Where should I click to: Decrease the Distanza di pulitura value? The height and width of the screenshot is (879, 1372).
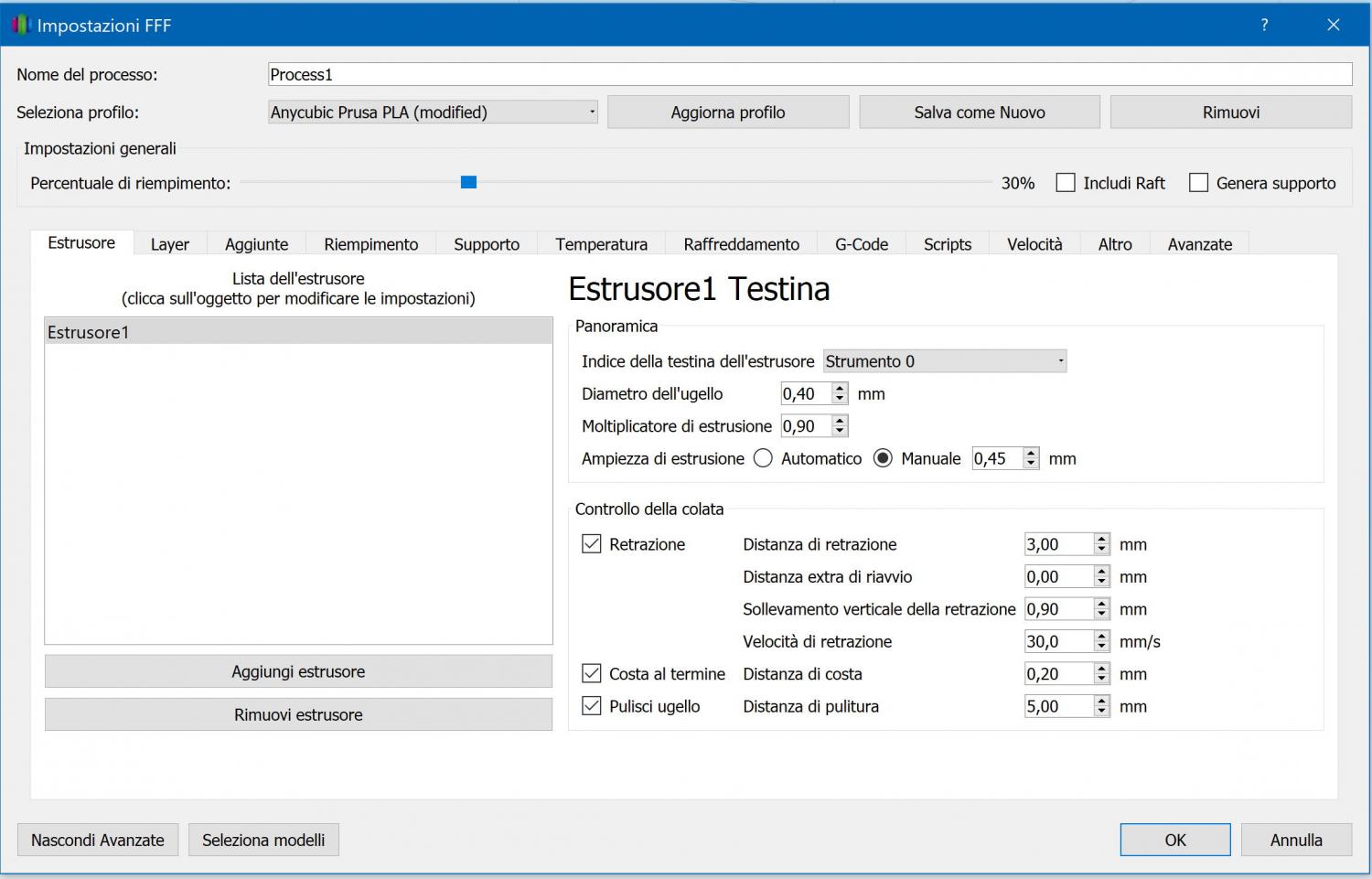pos(1102,713)
